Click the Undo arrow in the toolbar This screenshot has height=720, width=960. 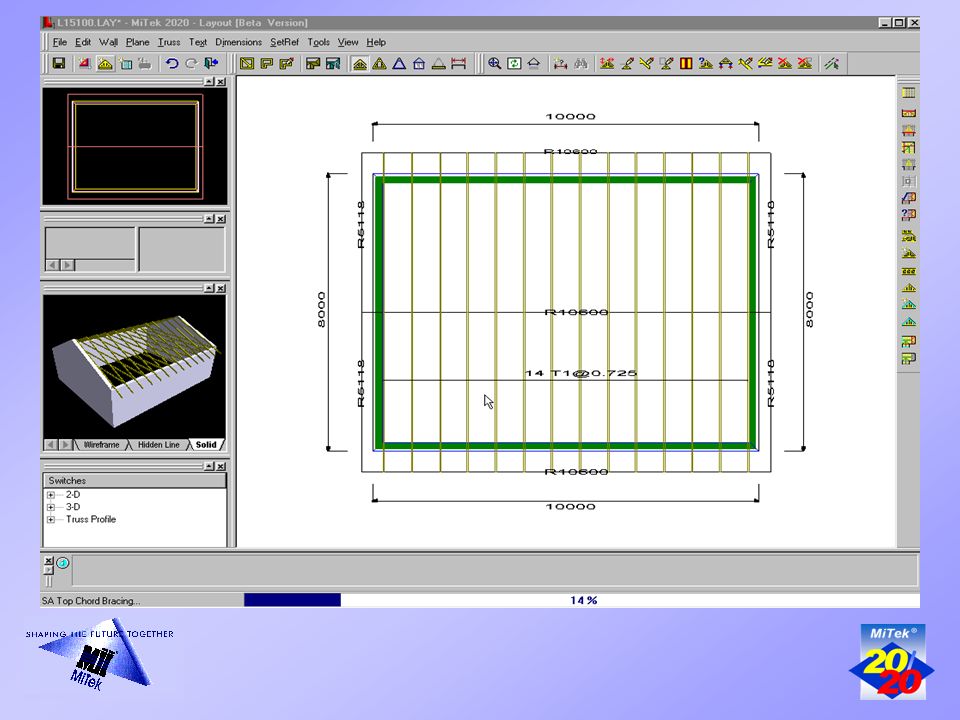point(172,64)
